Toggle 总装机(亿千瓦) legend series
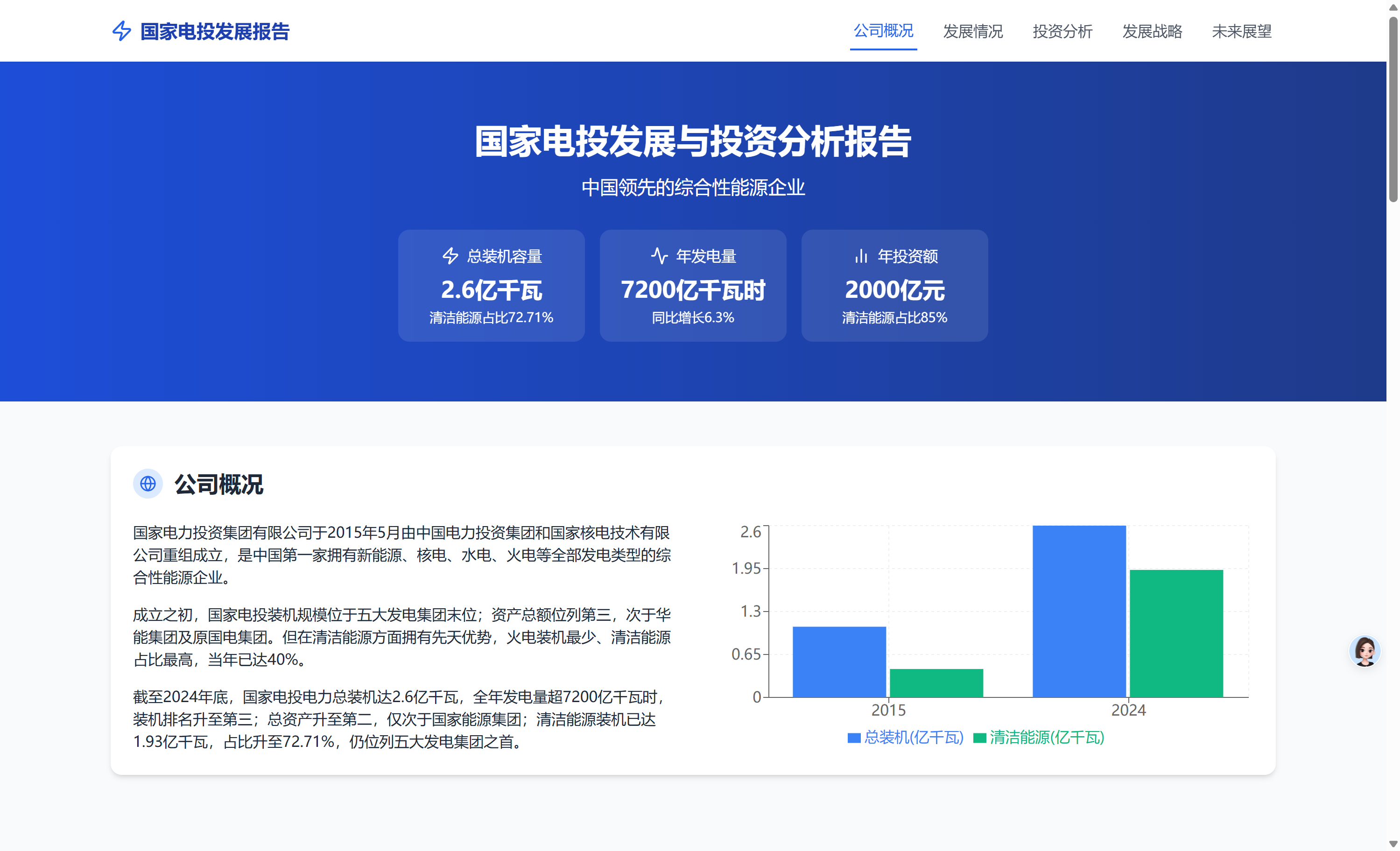The width and height of the screenshot is (1400, 851). click(x=905, y=738)
